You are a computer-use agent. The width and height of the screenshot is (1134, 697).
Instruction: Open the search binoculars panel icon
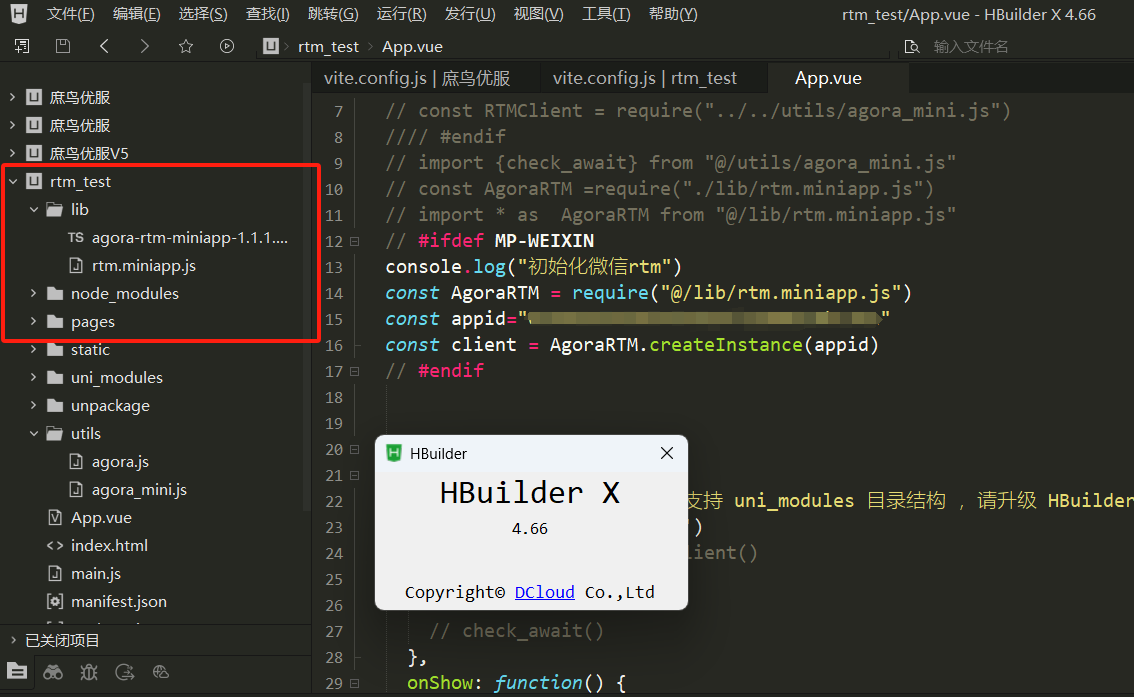[53, 672]
